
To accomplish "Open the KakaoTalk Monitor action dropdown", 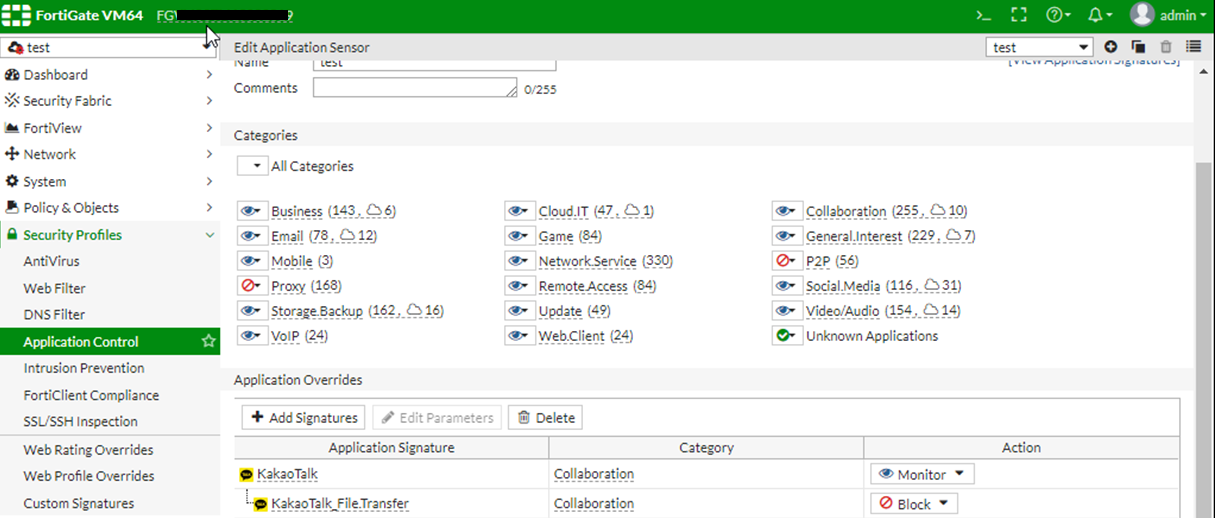I will coord(921,474).
